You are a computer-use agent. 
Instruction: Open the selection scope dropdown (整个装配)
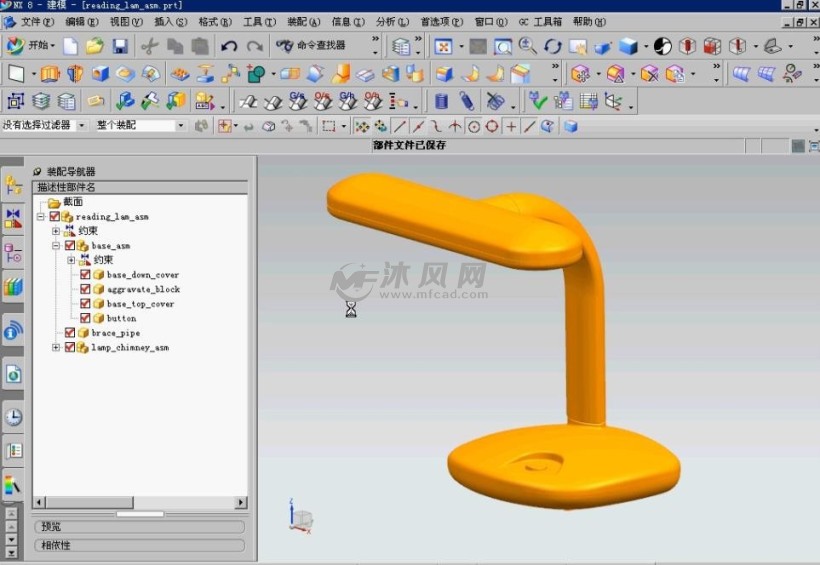(140, 126)
